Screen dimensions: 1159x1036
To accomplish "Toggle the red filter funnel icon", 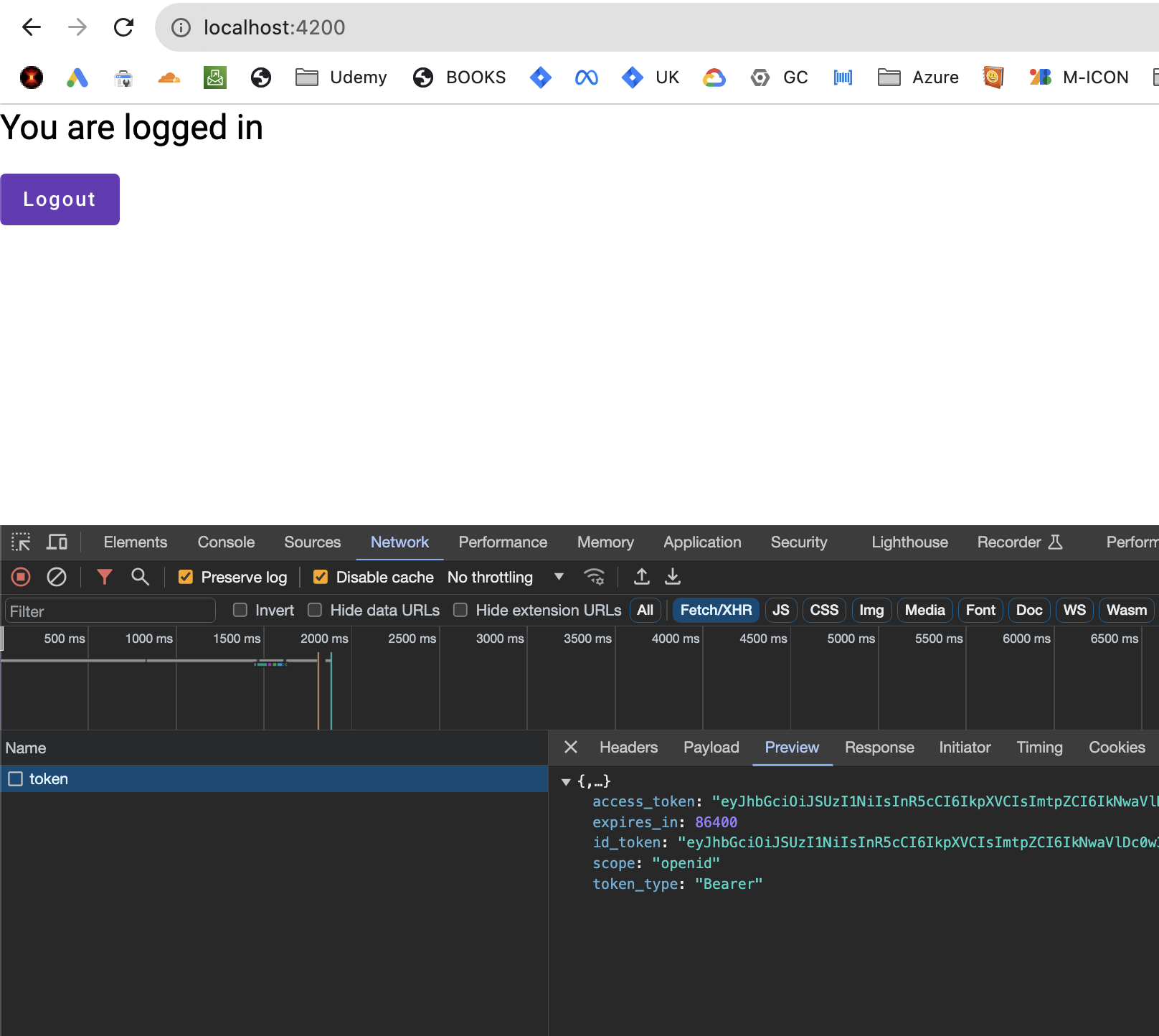I will point(105,577).
